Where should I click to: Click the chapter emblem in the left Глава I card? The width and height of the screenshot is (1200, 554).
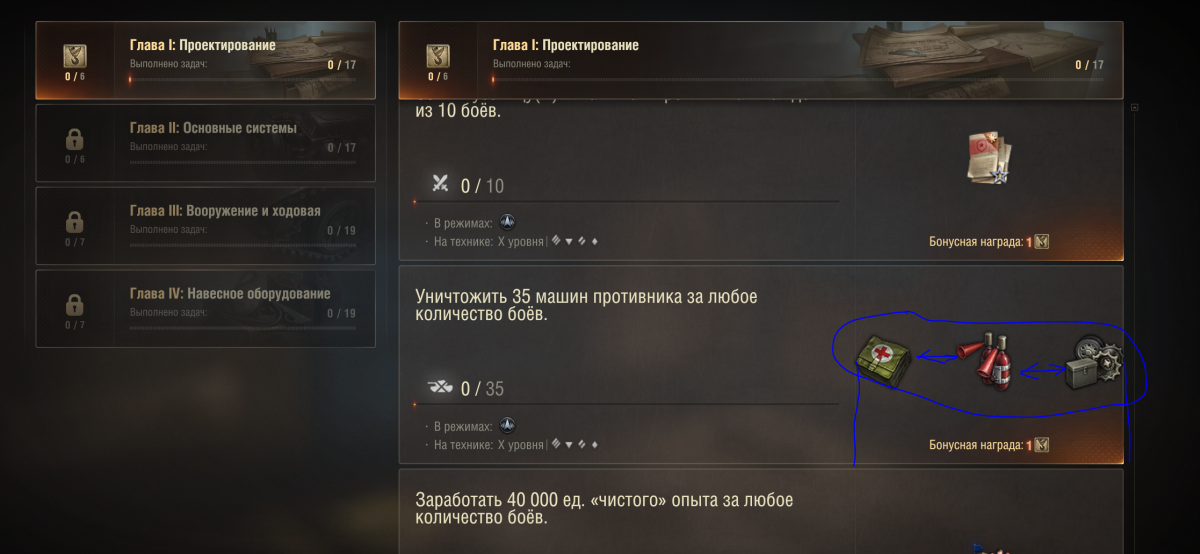74,55
